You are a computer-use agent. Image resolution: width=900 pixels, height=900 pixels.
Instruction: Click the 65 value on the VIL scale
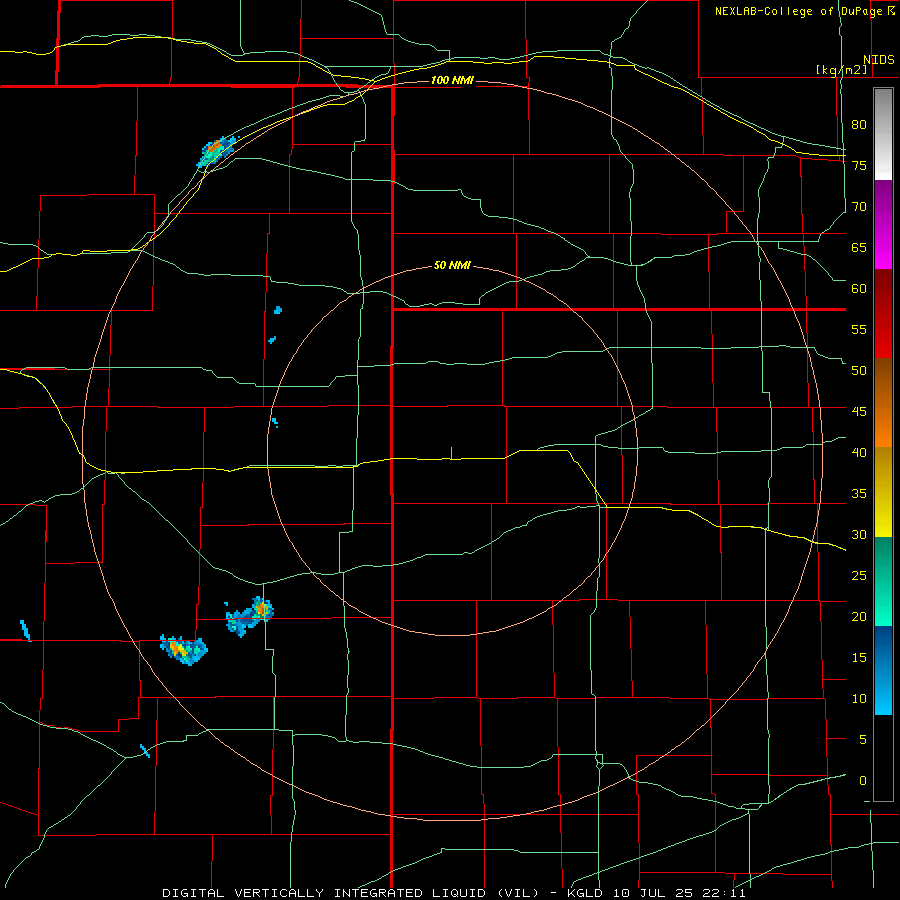pos(859,247)
